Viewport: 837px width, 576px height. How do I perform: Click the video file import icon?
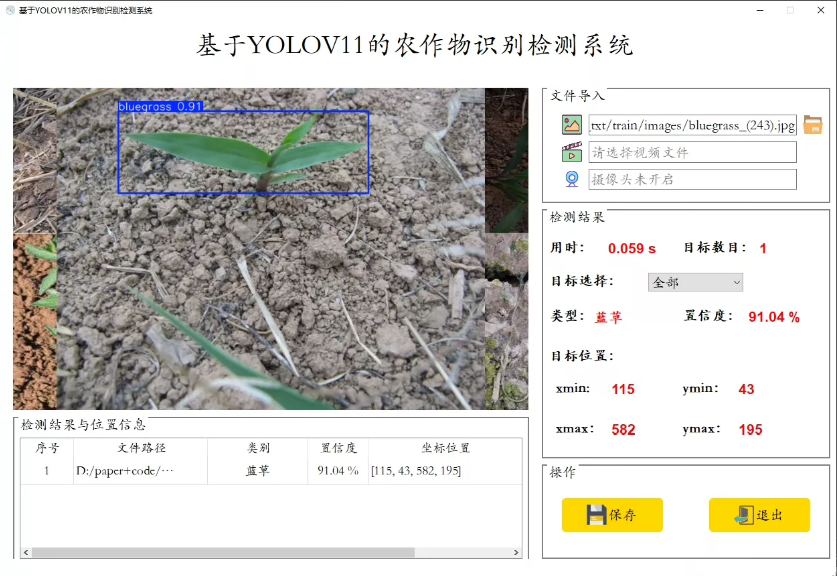pos(572,152)
